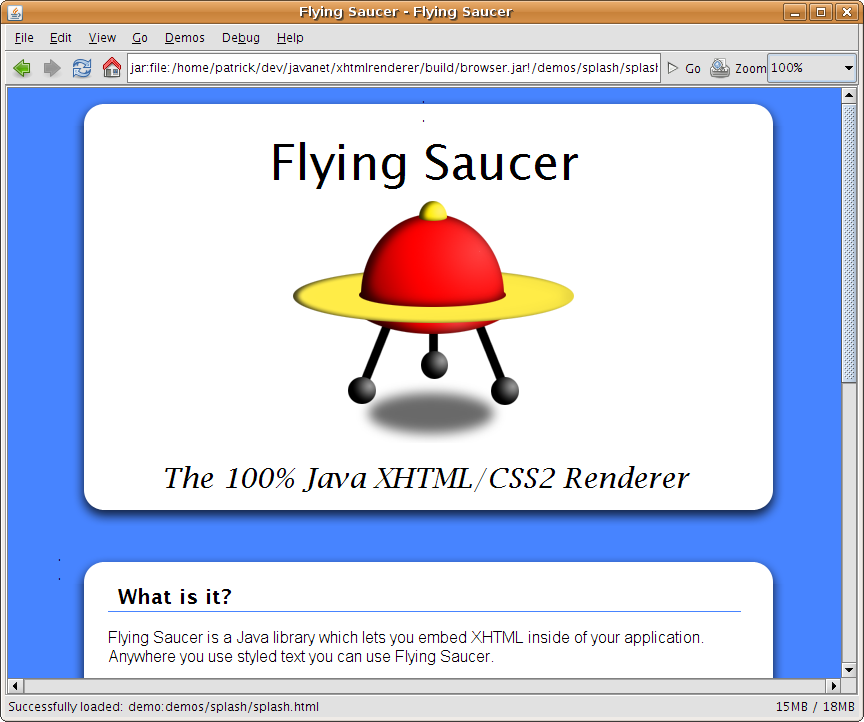Click the '15MB / 18MB' memory indicator
This screenshot has width=864, height=722.
[x=815, y=707]
